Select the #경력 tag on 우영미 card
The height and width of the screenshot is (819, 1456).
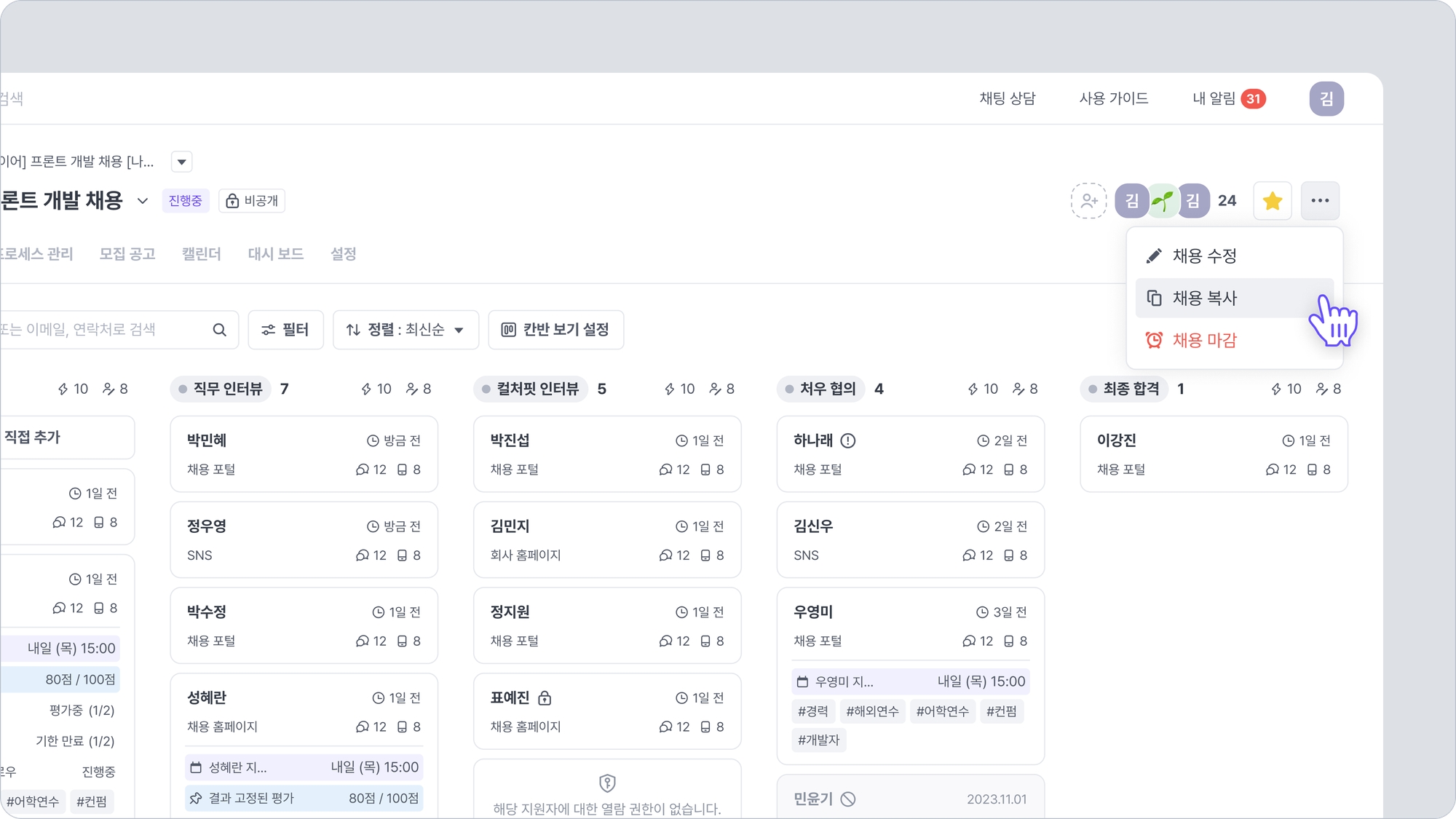click(x=813, y=711)
